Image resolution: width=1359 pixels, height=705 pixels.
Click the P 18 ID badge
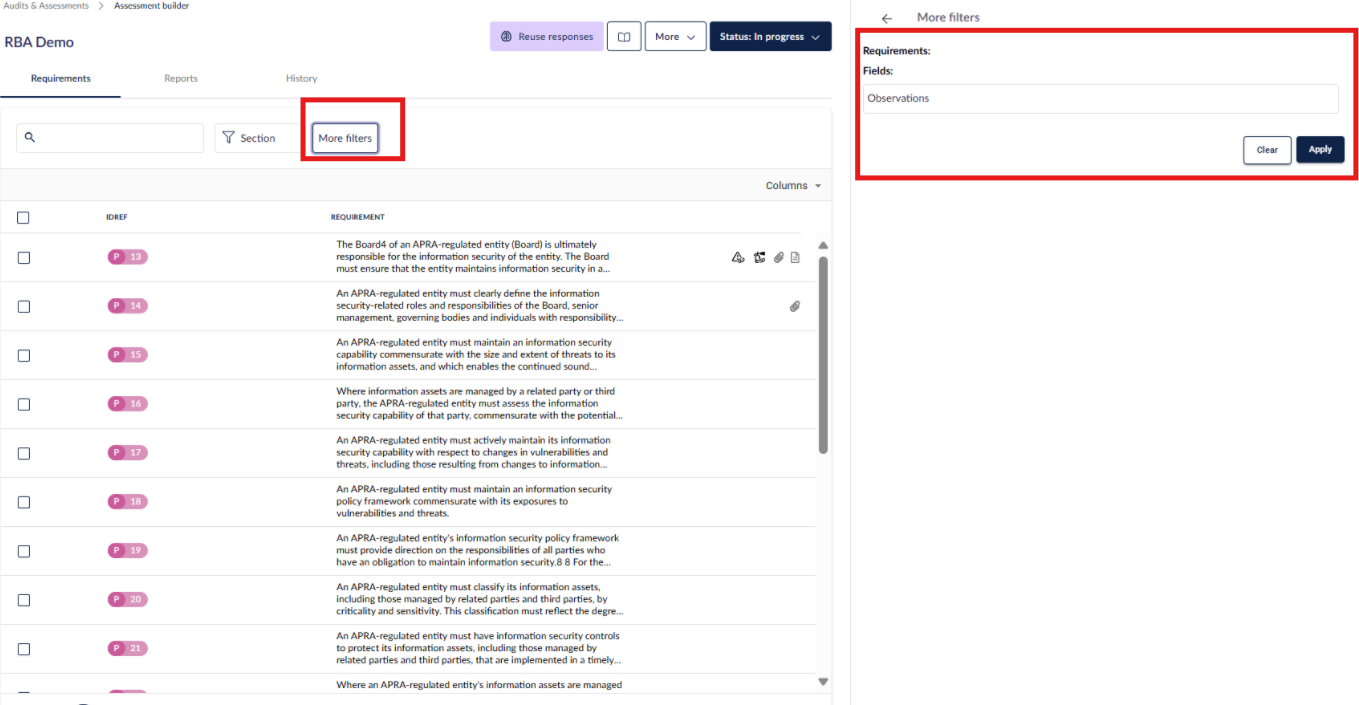coord(128,502)
